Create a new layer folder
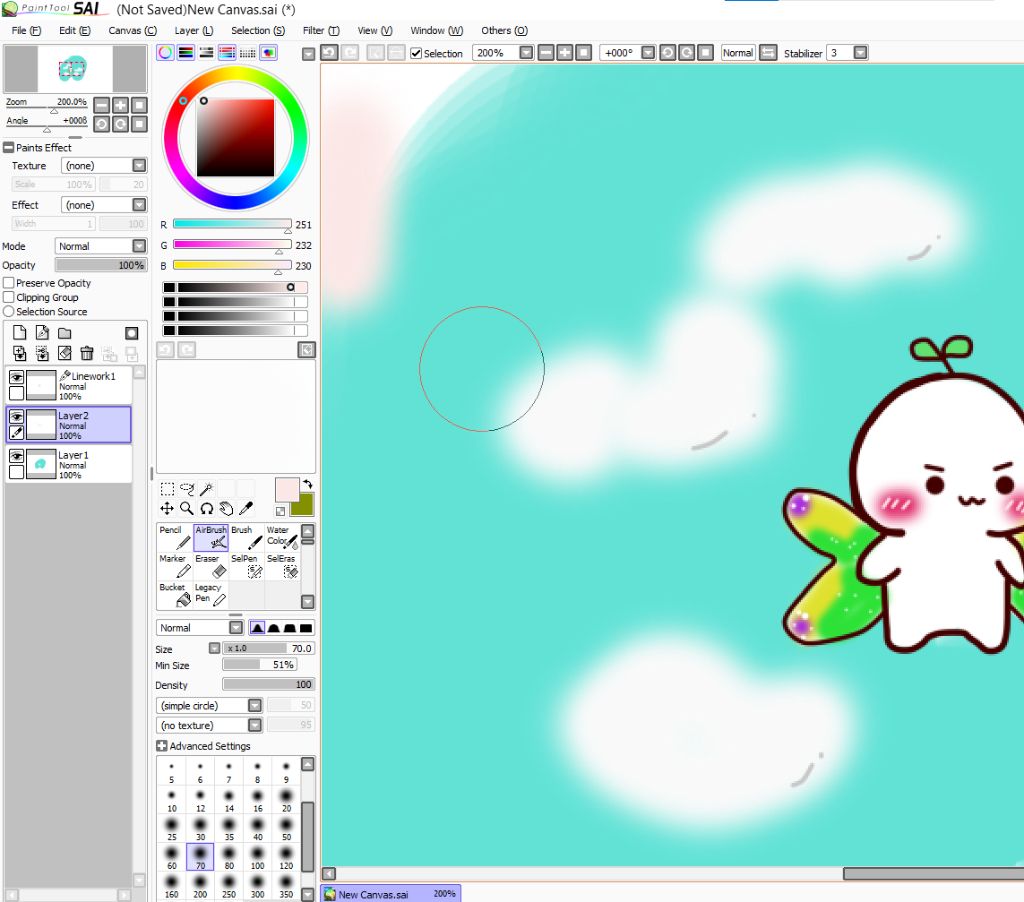The height and width of the screenshot is (902, 1024). tap(64, 333)
